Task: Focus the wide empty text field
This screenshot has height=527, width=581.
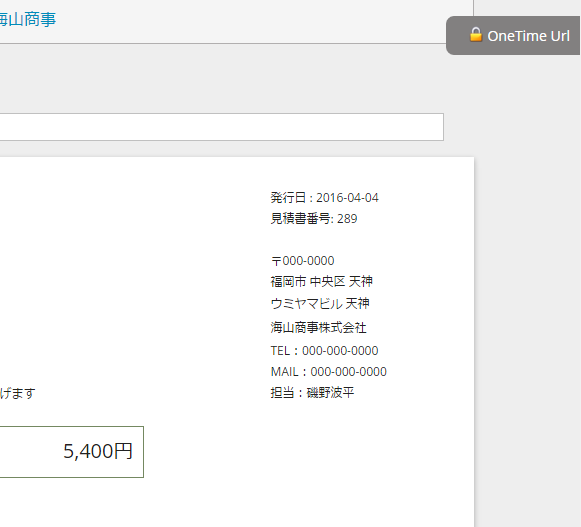Action: tap(222, 127)
